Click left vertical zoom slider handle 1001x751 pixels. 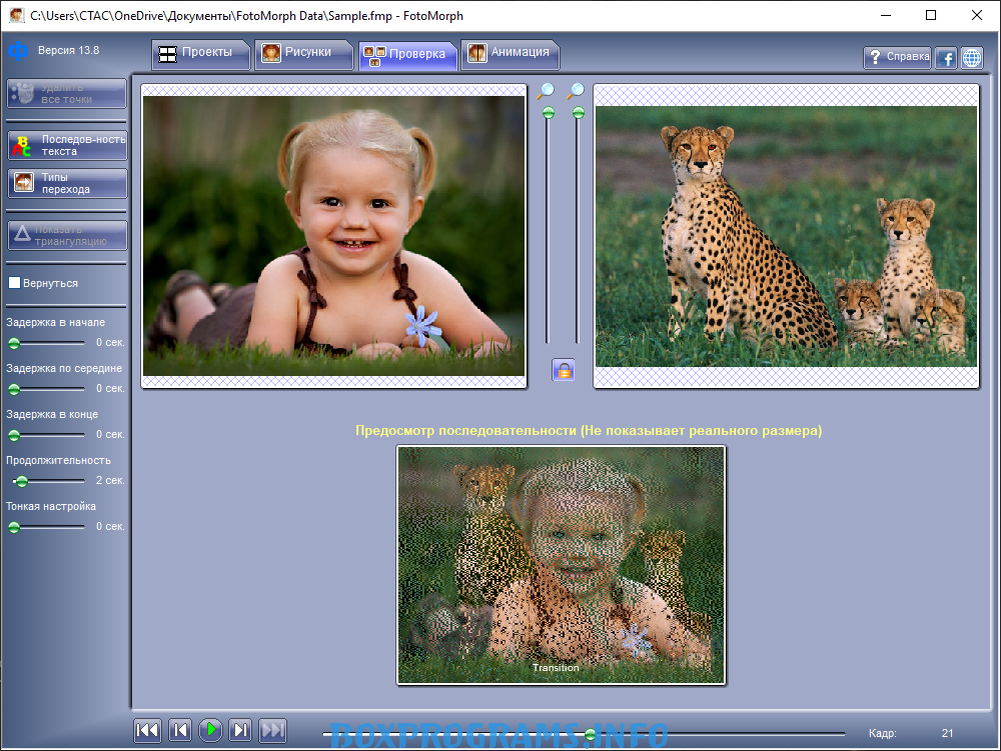548,113
